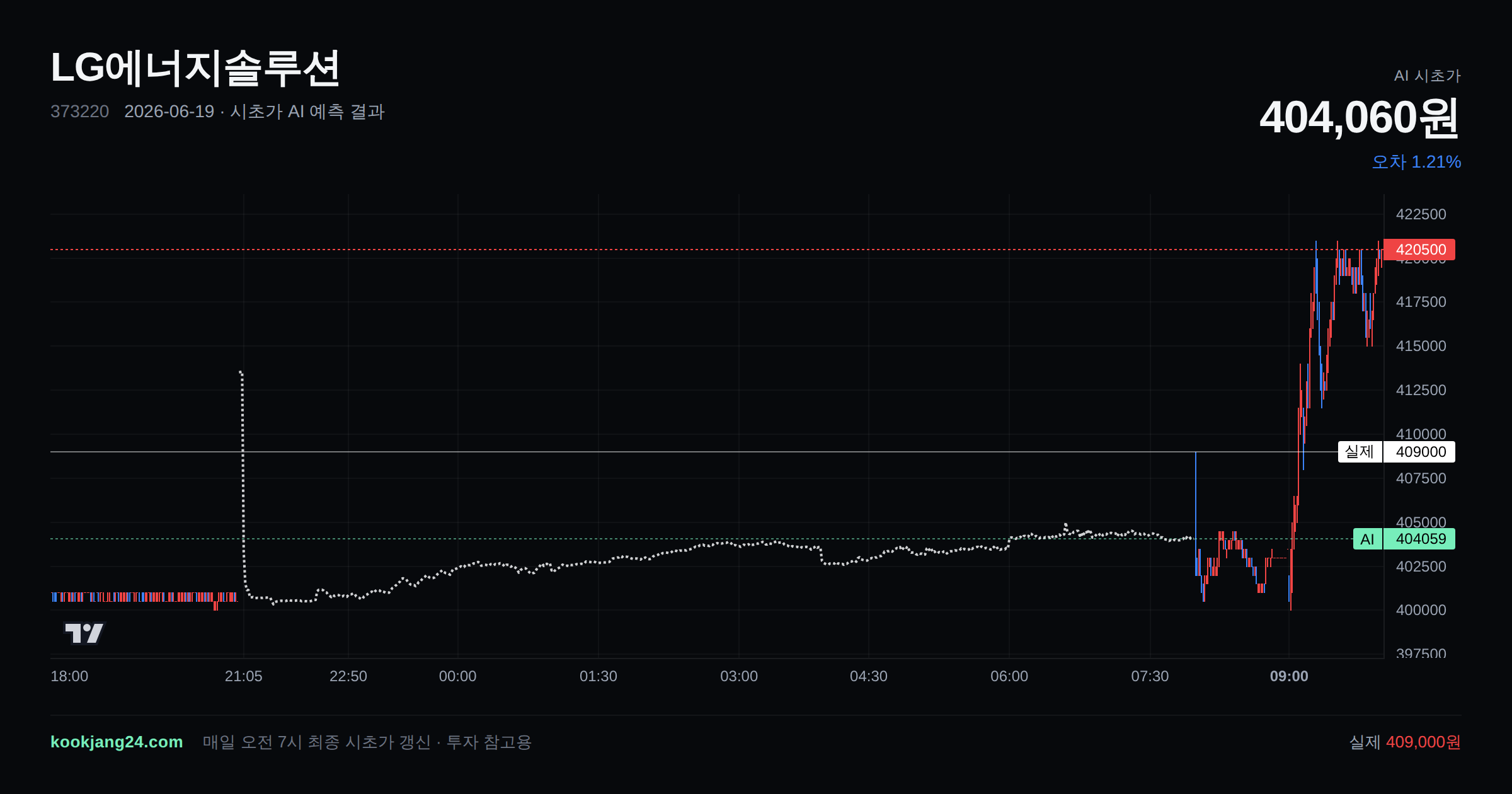1512x794 pixels.
Task: Click the 407500 price axis value
Action: [x=1421, y=478]
